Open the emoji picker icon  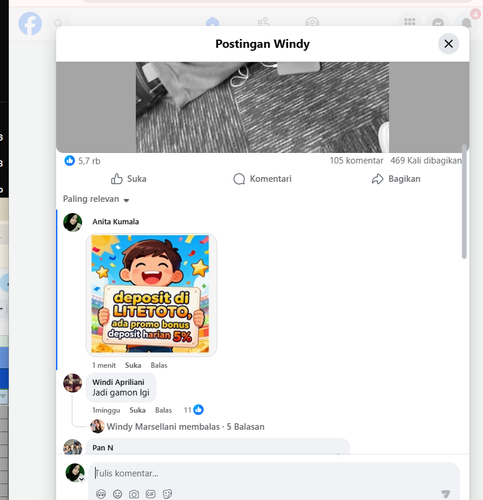pos(117,494)
